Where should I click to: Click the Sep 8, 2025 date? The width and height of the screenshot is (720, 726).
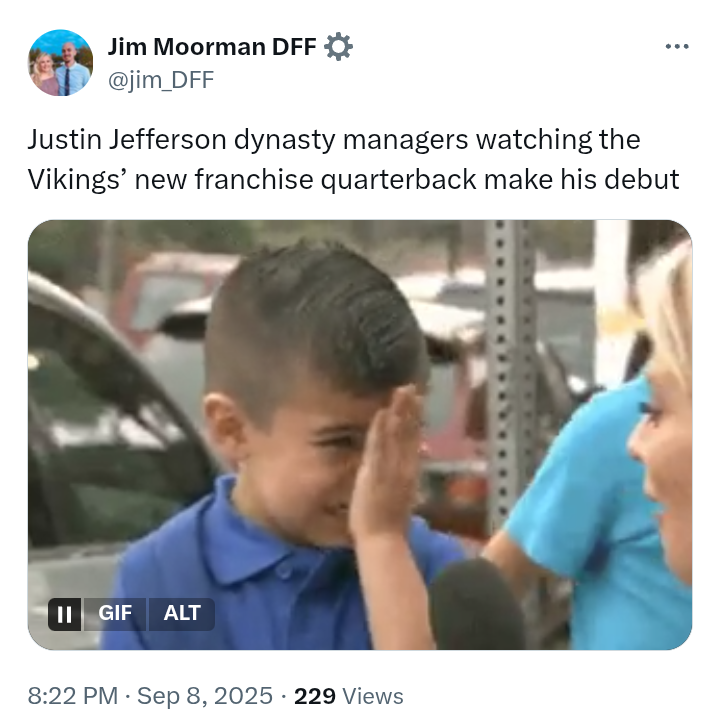[205, 696]
